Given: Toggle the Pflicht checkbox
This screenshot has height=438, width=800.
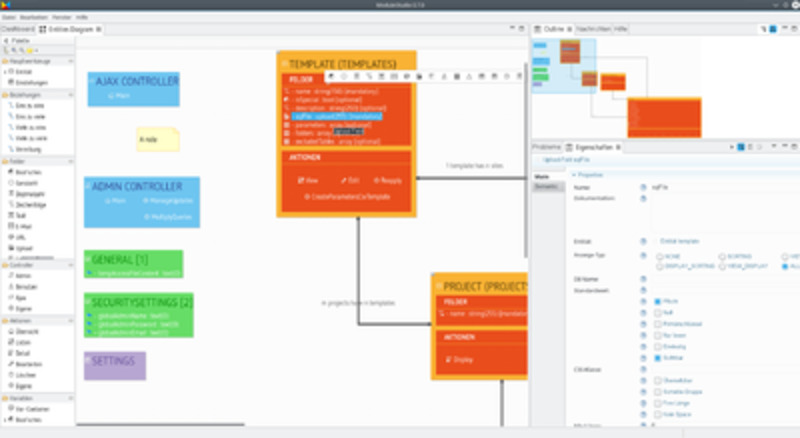Looking at the screenshot, I should pyautogui.click(x=658, y=302).
